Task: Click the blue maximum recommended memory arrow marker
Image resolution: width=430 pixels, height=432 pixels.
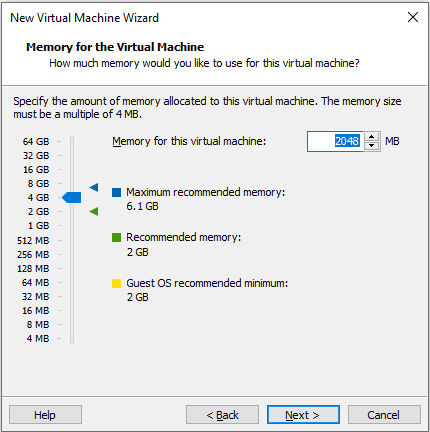Action: click(94, 187)
